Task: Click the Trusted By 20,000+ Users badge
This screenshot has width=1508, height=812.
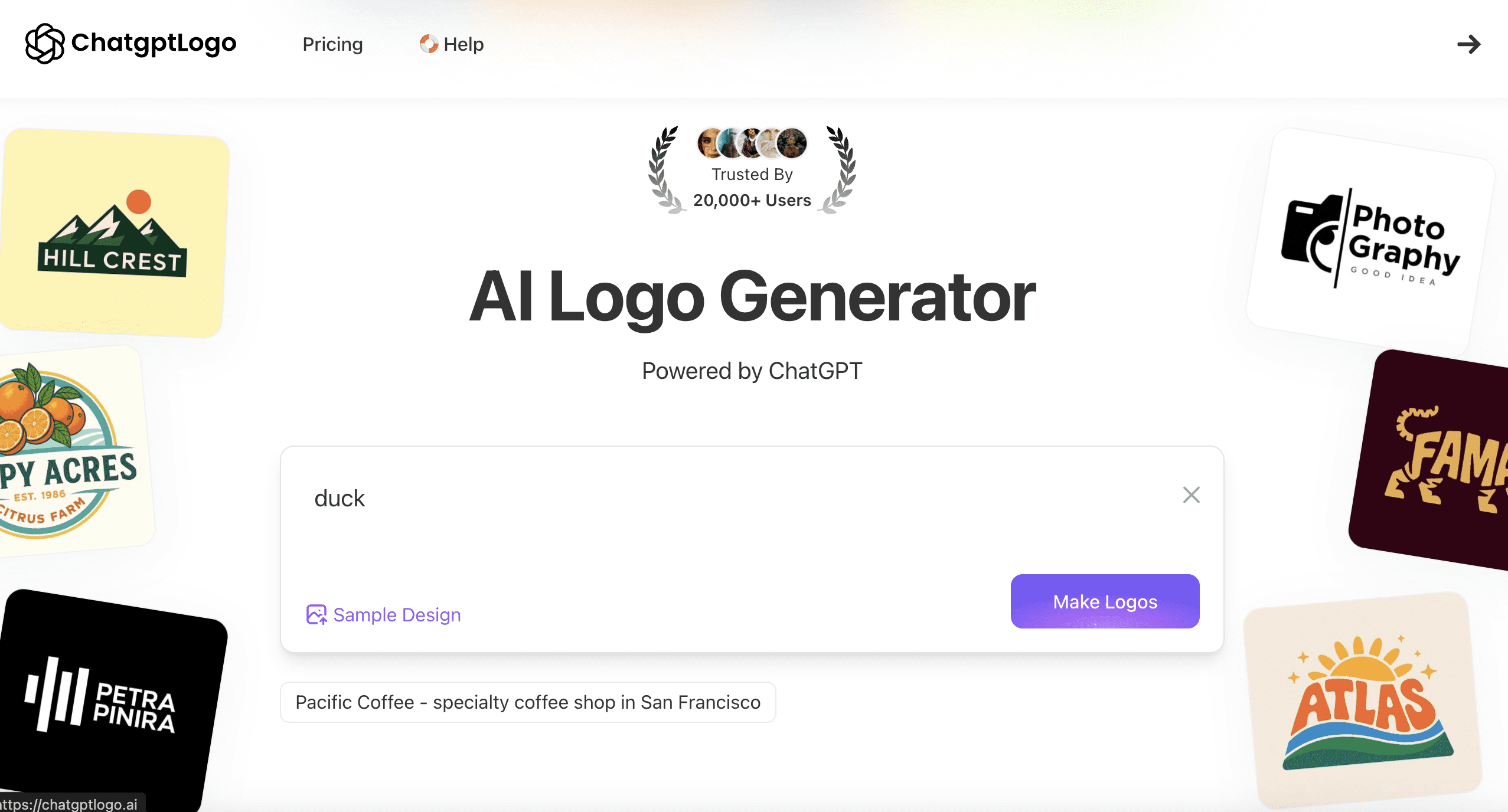Action: tap(752, 189)
